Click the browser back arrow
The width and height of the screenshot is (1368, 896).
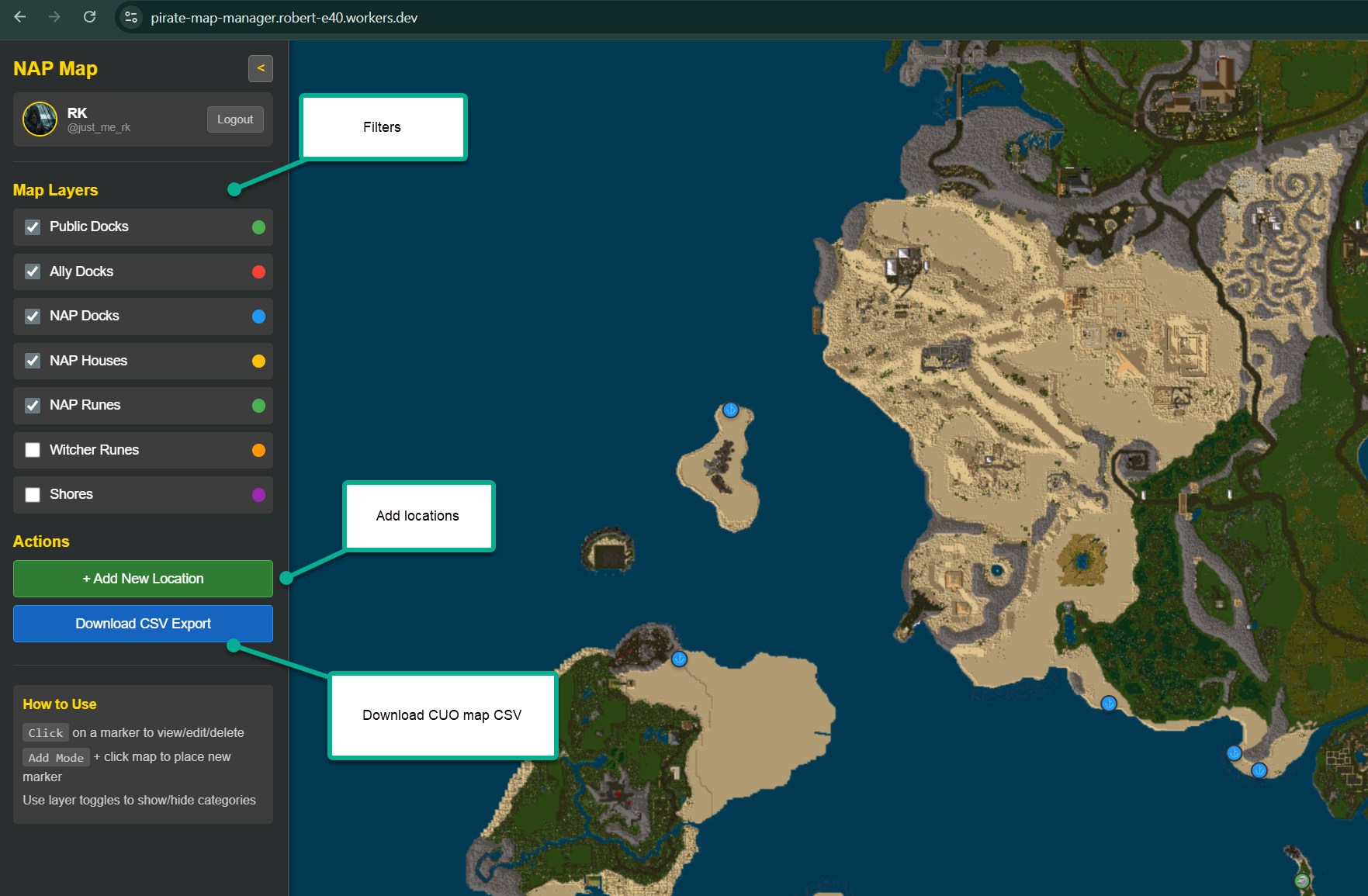point(19,17)
